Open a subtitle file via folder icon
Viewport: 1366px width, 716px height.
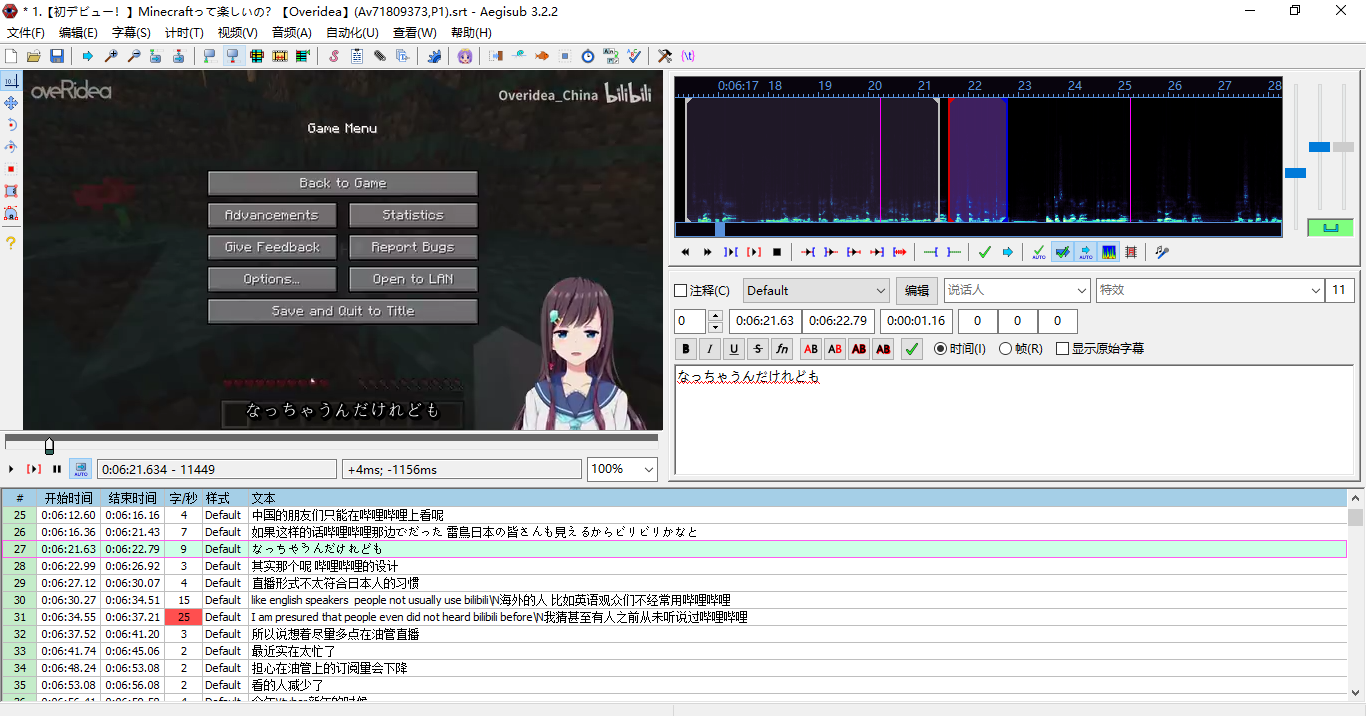tap(34, 56)
